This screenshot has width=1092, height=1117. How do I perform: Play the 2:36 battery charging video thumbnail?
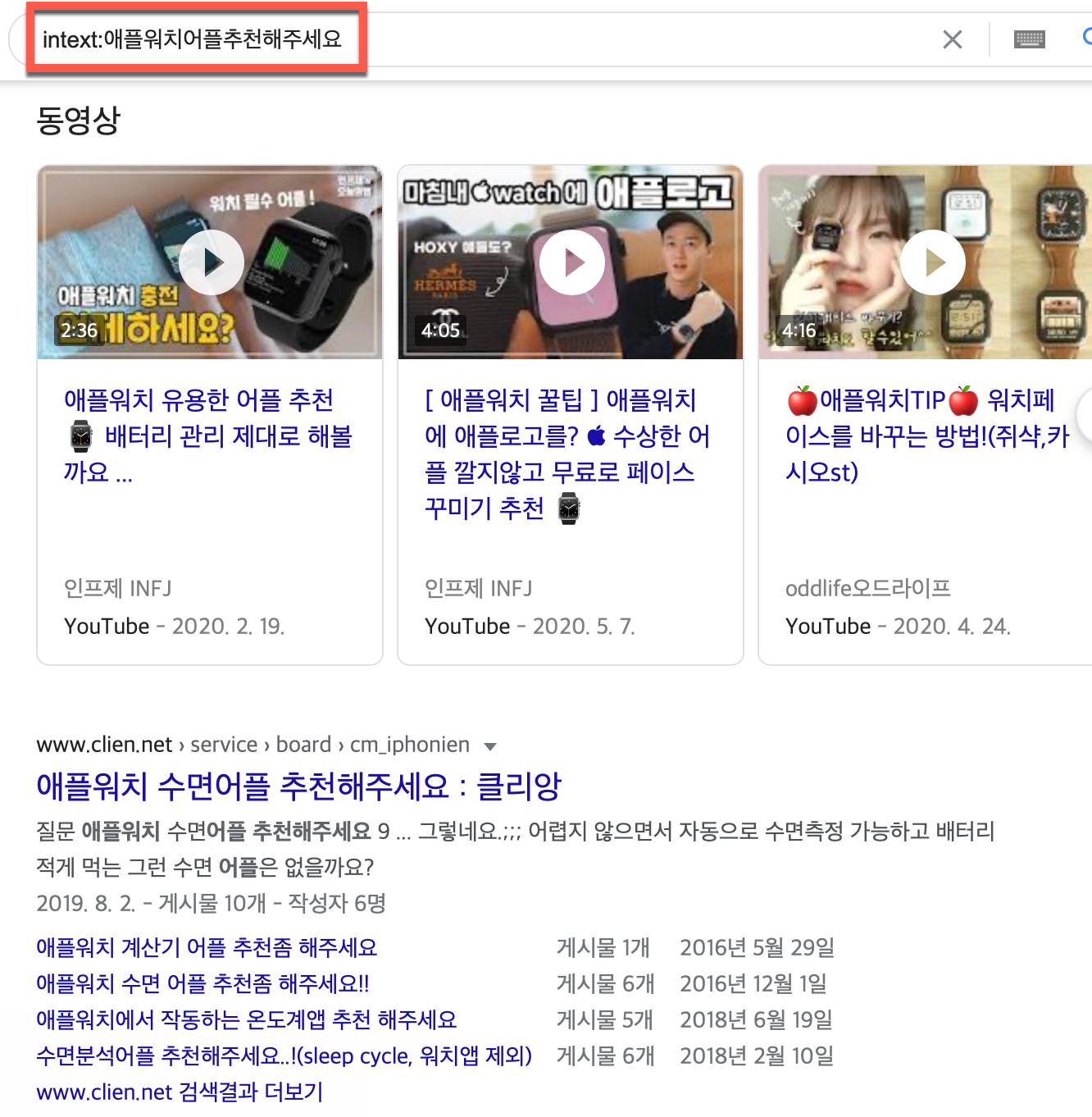[x=210, y=262]
